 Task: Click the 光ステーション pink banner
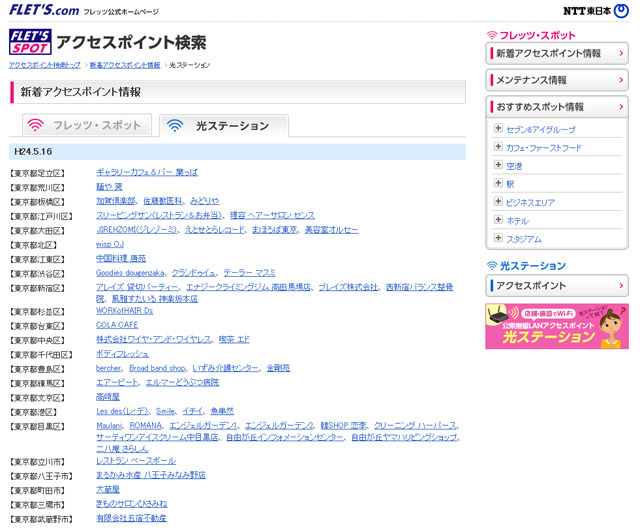(x=557, y=326)
